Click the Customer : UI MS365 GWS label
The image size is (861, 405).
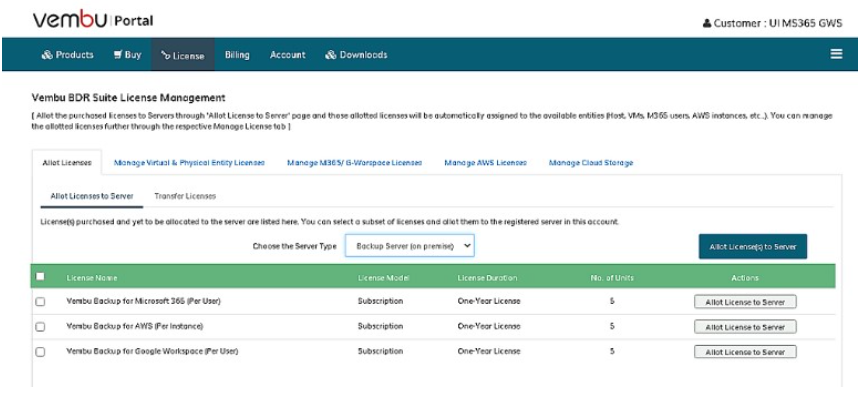(x=778, y=24)
